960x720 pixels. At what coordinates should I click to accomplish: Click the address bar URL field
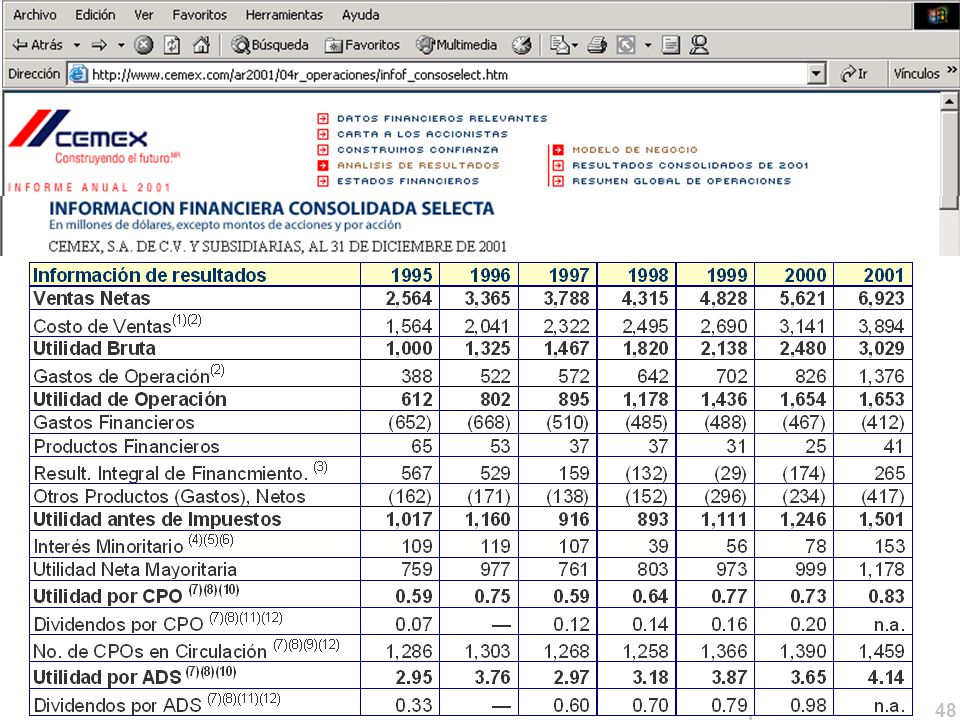[447, 75]
